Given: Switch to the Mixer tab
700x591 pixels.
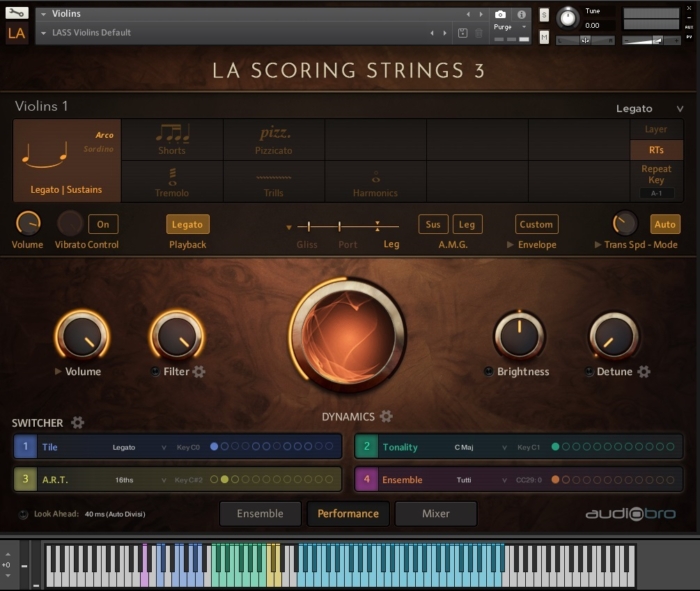Looking at the screenshot, I should point(435,514).
